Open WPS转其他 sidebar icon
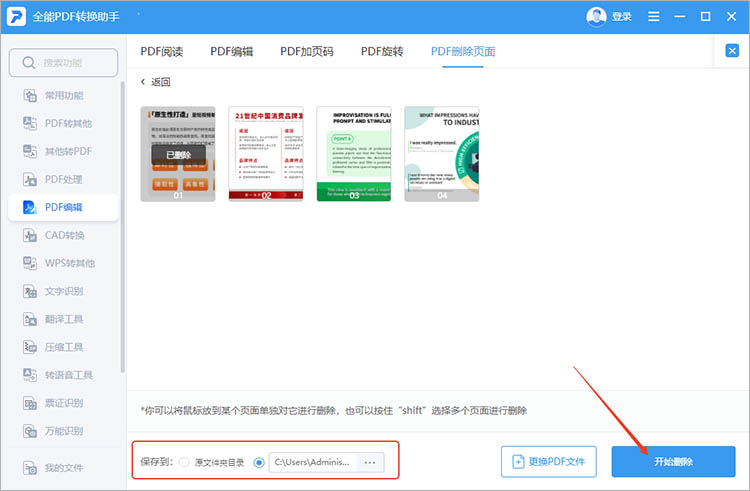Image resolution: width=750 pixels, height=491 pixels. point(30,263)
